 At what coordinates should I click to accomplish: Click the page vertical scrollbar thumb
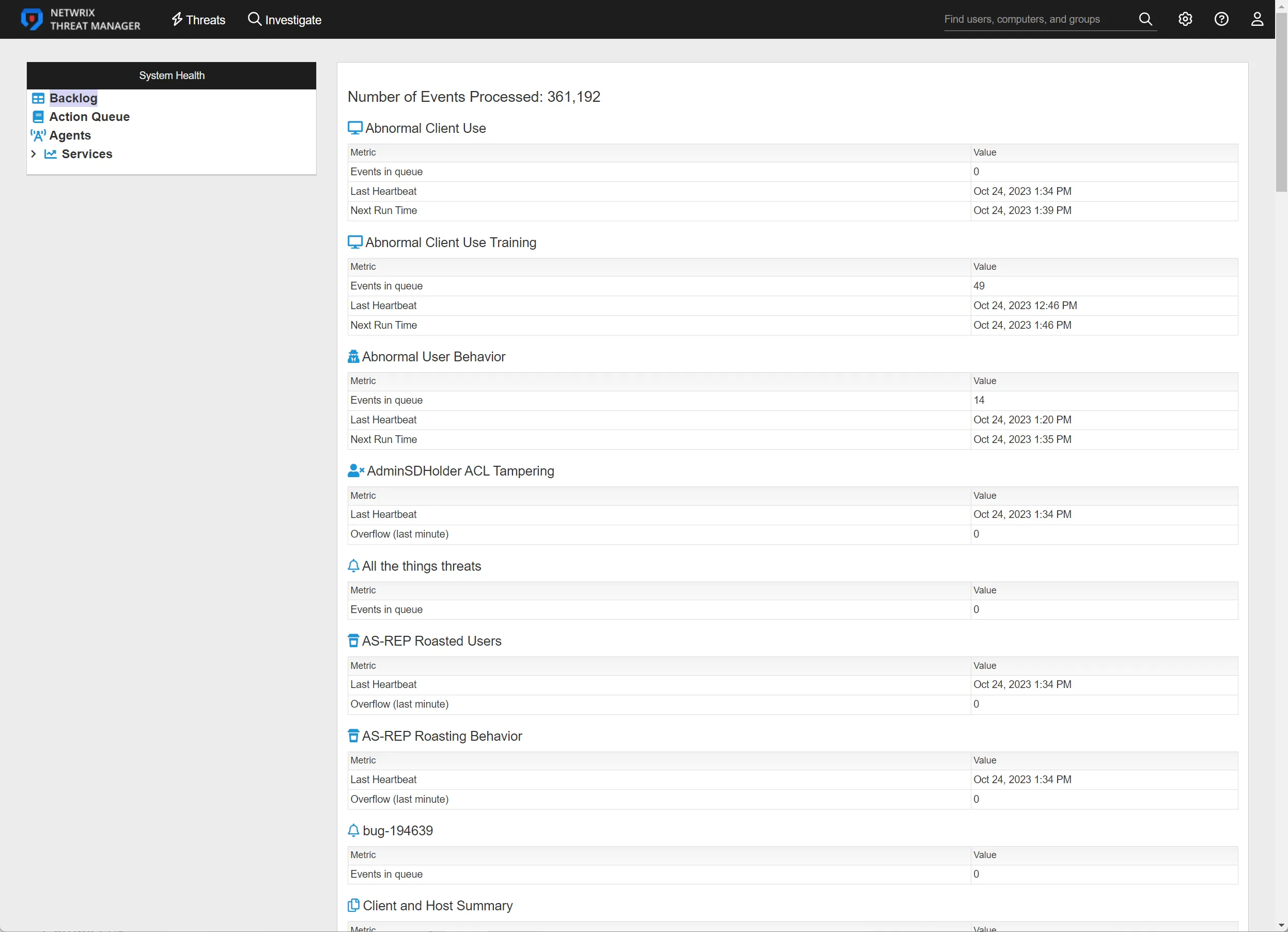point(1281,102)
